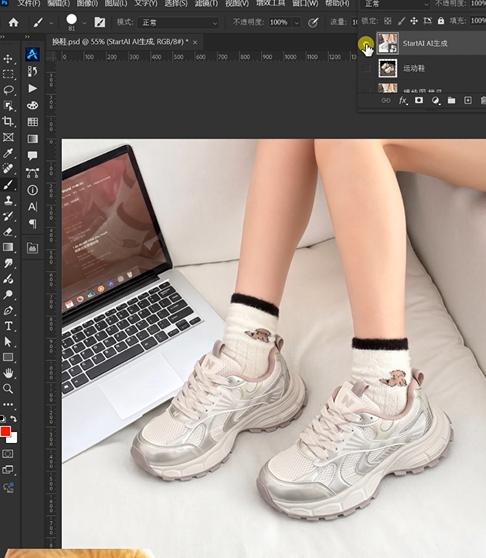Expand the 不透明度 opacity dropdown arrow

pyautogui.click(x=297, y=23)
